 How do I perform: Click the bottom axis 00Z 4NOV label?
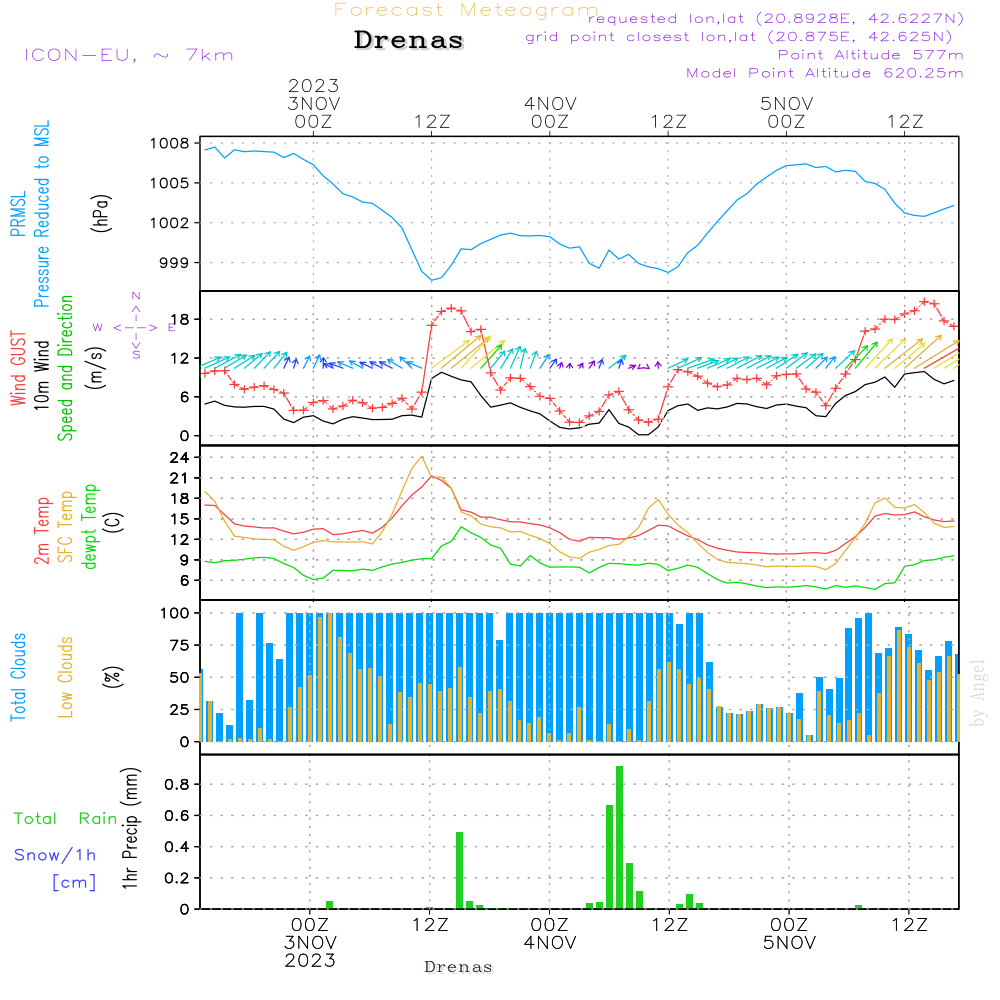(550, 933)
